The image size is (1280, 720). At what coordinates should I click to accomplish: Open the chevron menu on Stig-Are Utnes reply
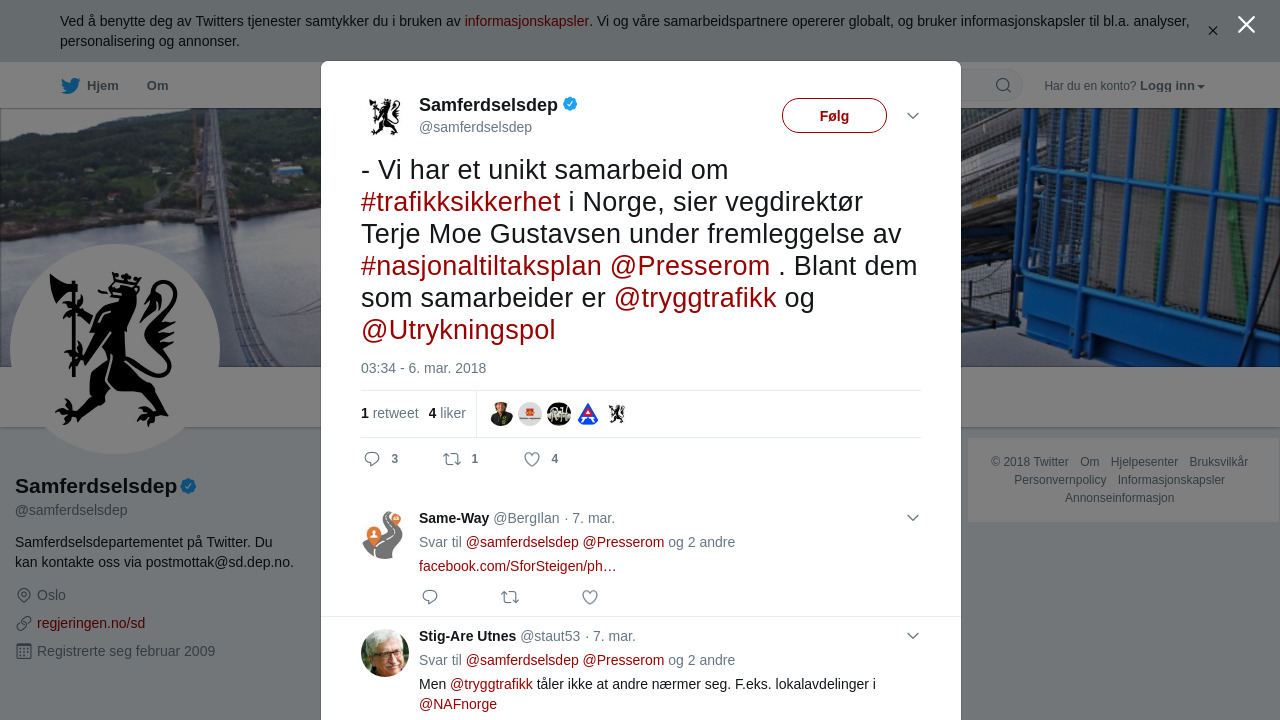[913, 636]
